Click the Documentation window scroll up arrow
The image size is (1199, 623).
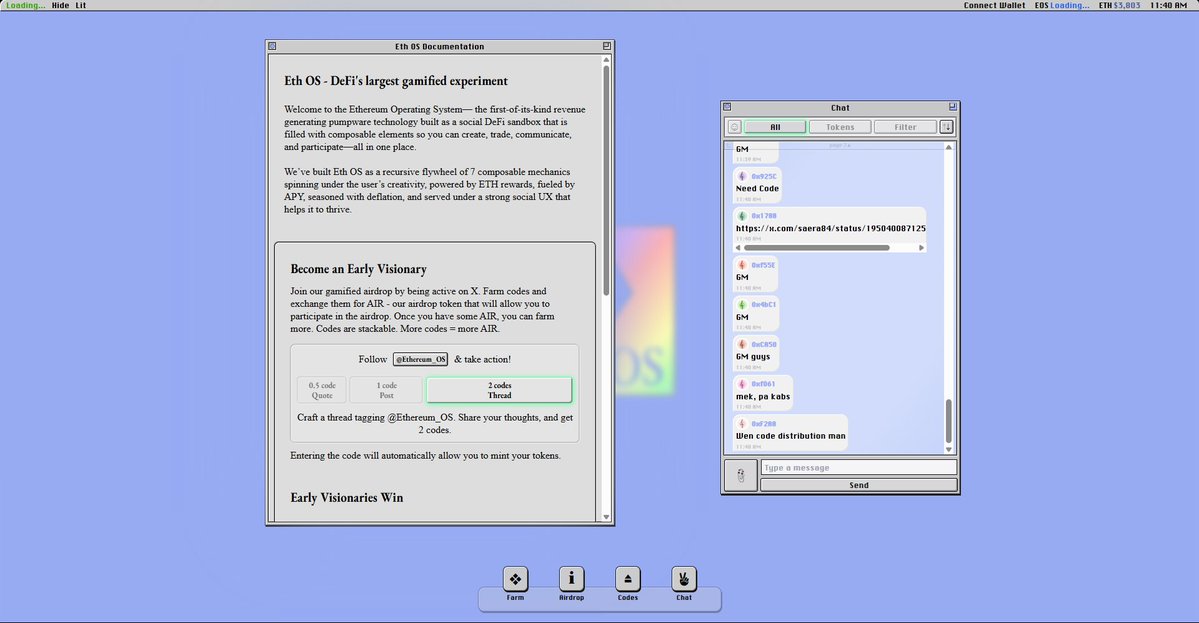click(x=606, y=59)
